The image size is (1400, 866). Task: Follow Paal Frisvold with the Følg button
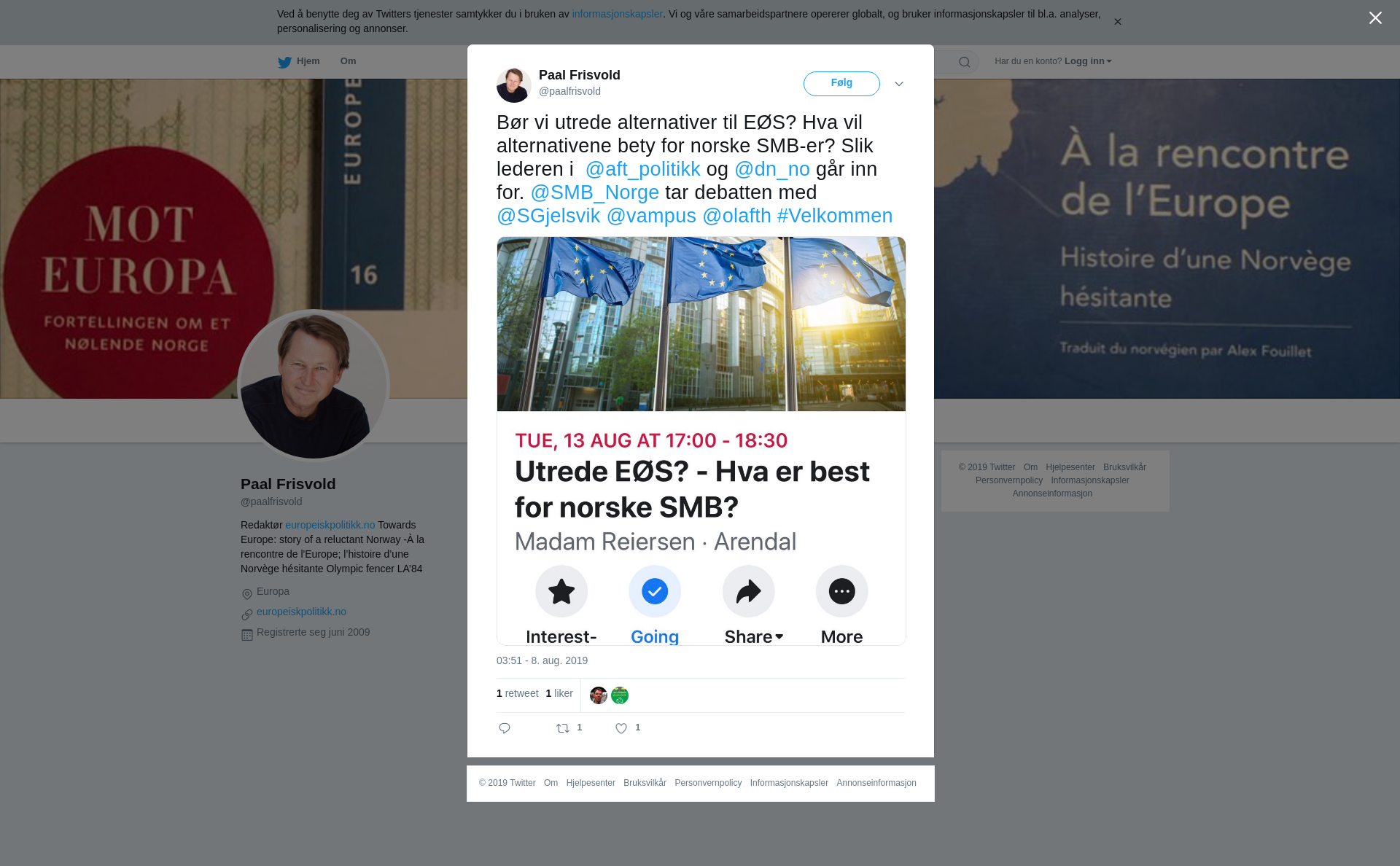tap(841, 84)
